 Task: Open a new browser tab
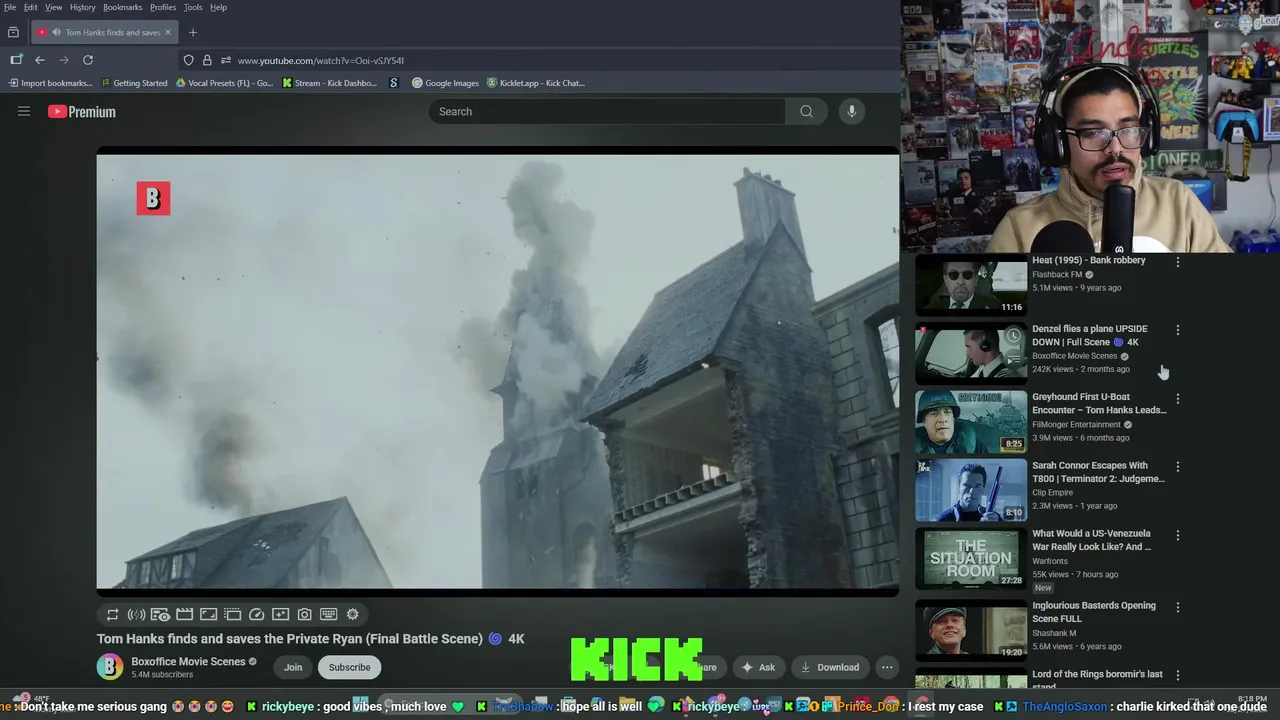click(193, 32)
